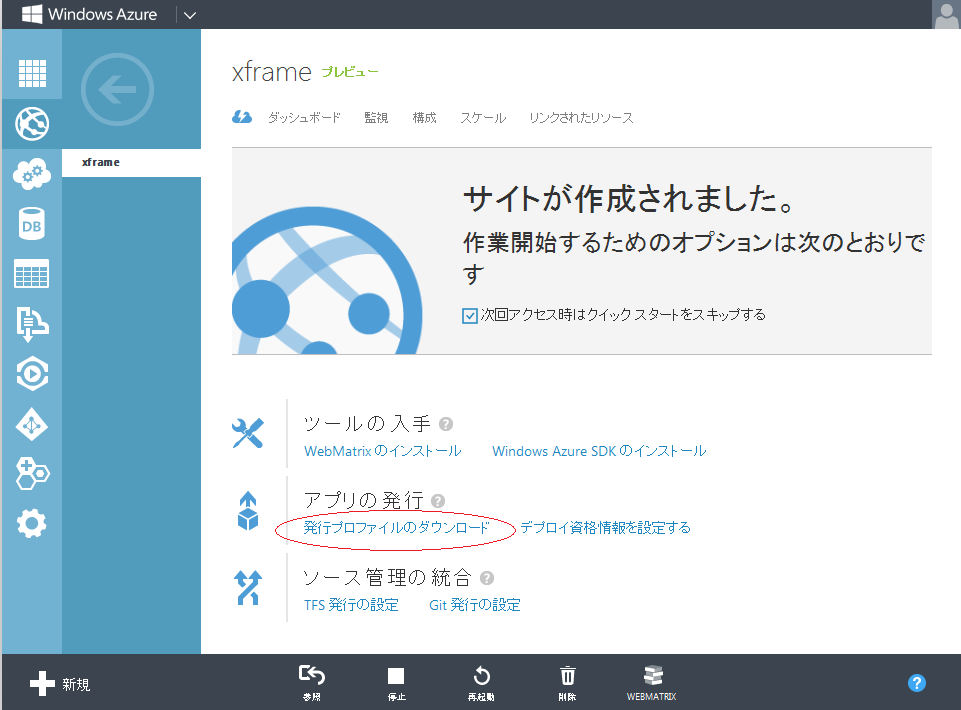961x710 pixels.
Task: Select the All Items grid icon at top
Action: [32, 74]
